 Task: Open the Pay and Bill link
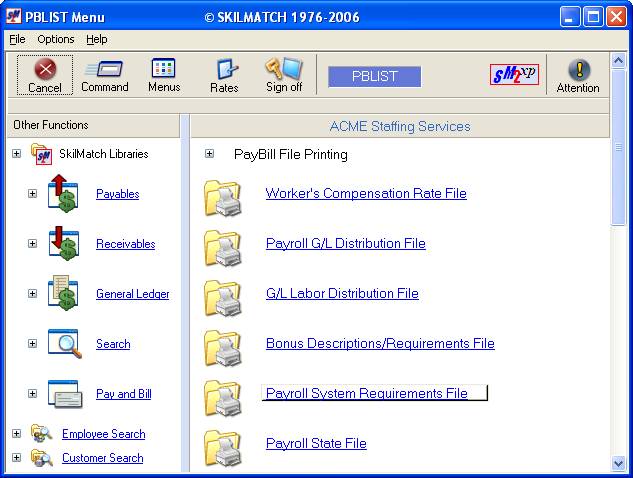(x=124, y=394)
